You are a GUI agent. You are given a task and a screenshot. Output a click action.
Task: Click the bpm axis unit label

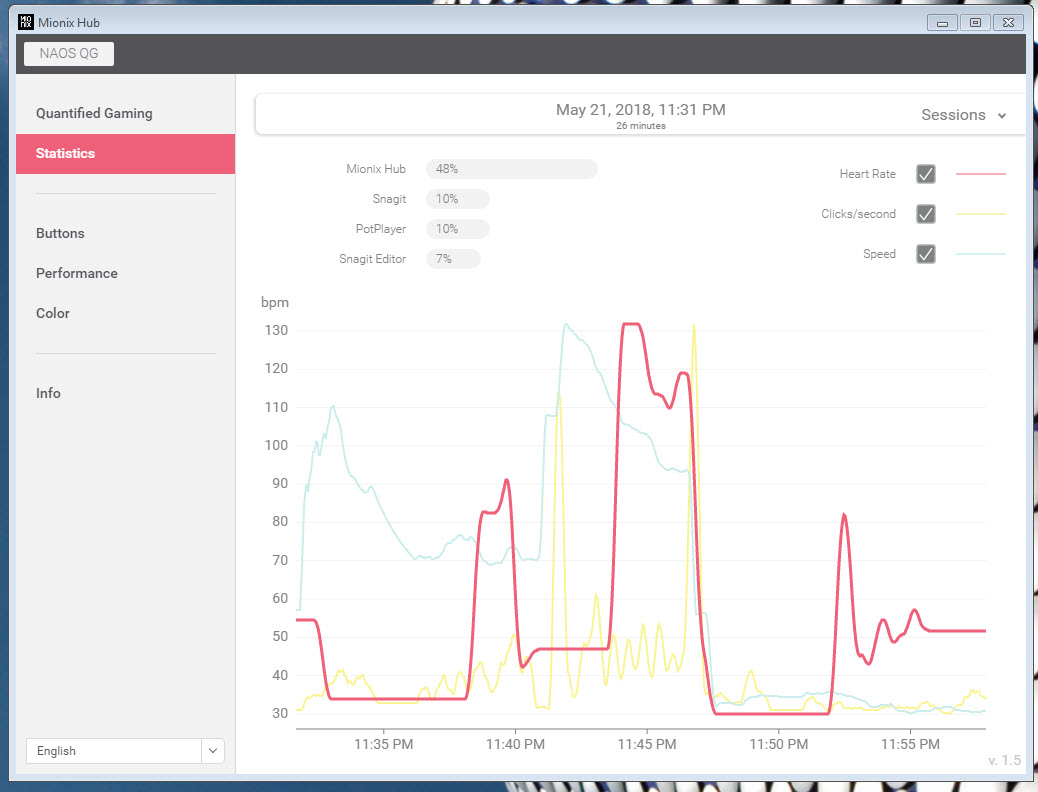click(275, 303)
